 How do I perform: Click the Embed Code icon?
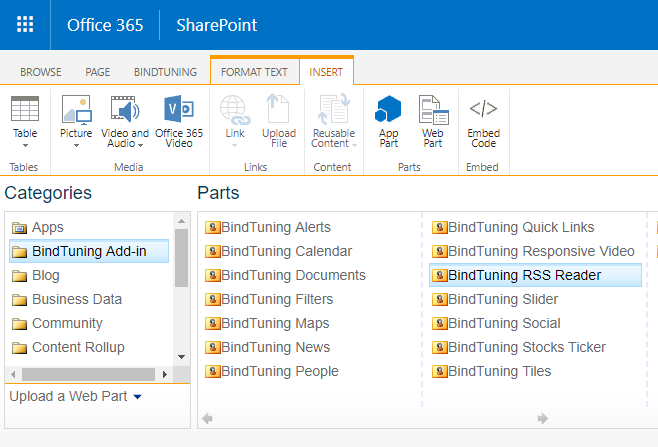(483, 108)
